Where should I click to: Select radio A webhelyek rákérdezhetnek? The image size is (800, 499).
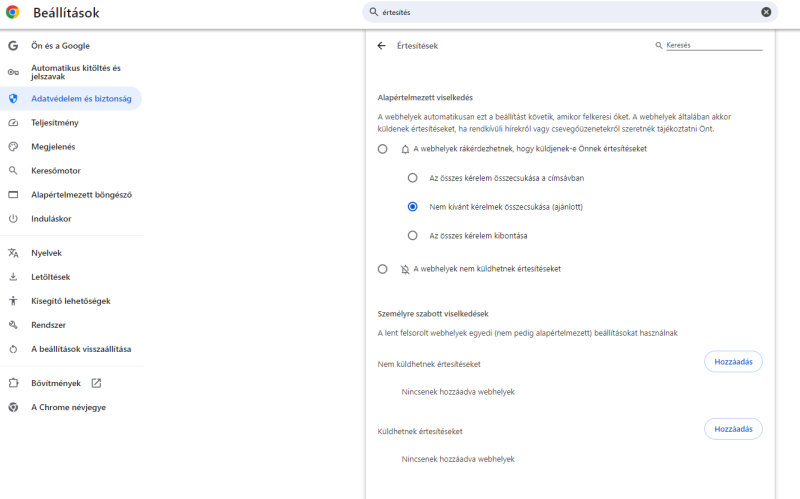(x=383, y=149)
